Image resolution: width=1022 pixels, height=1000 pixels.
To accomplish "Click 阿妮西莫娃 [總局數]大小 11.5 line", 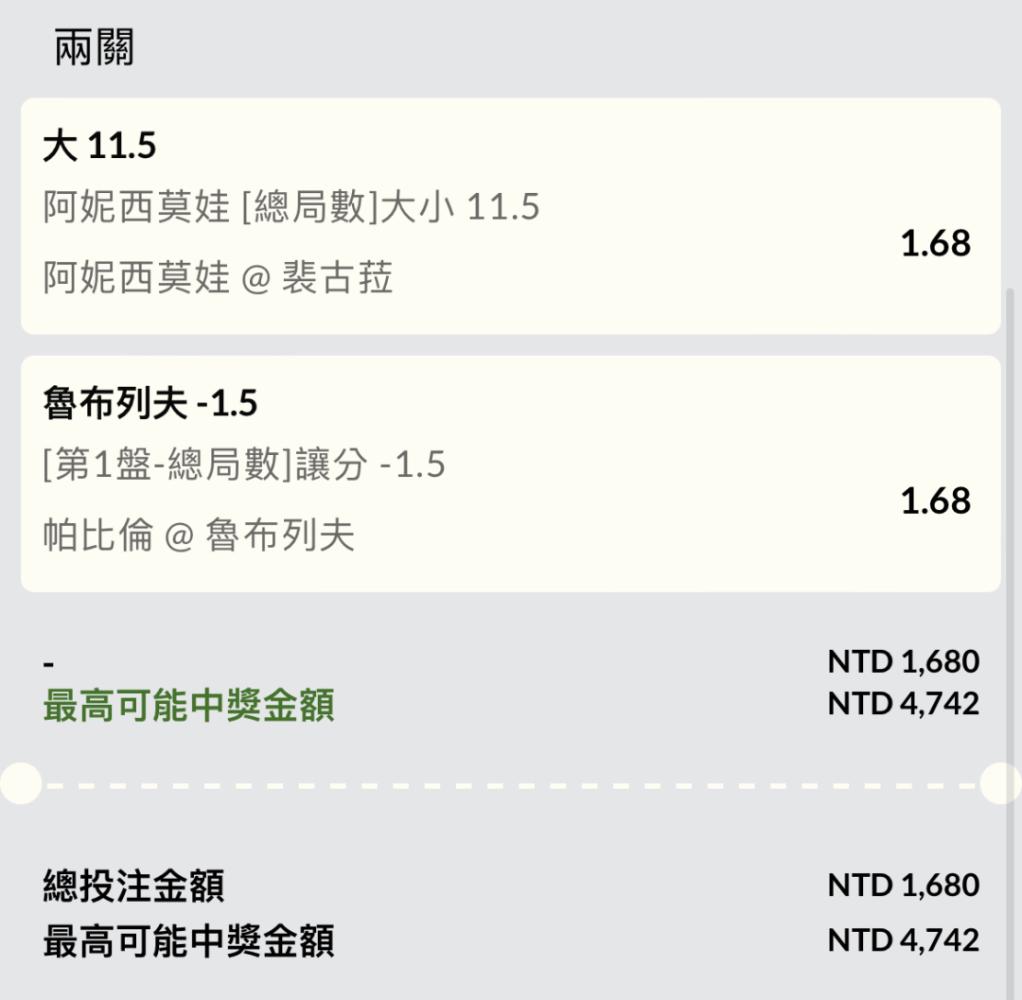I will tap(291, 207).
